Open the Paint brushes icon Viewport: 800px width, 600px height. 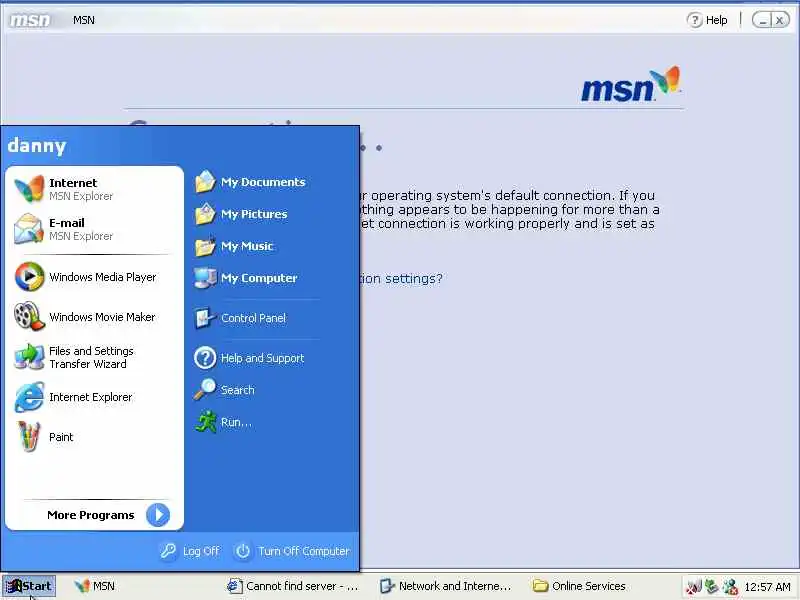pyautogui.click(x=29, y=436)
